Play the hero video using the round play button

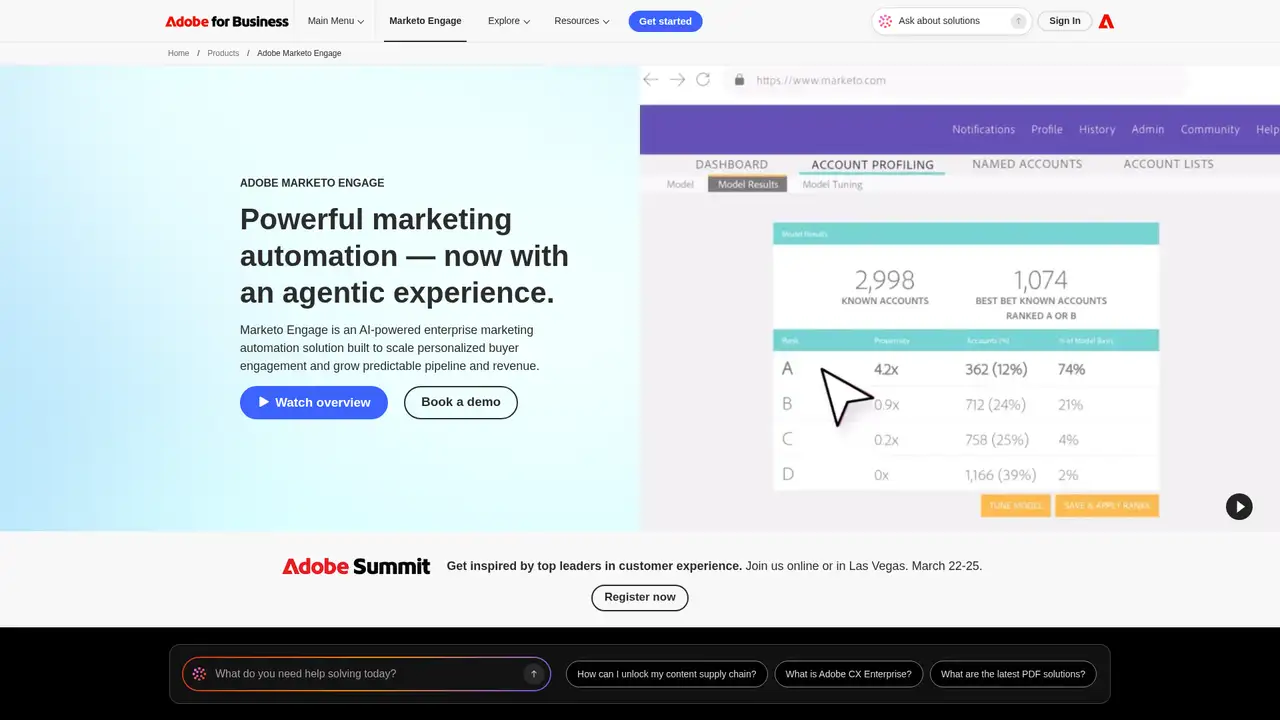1239,507
